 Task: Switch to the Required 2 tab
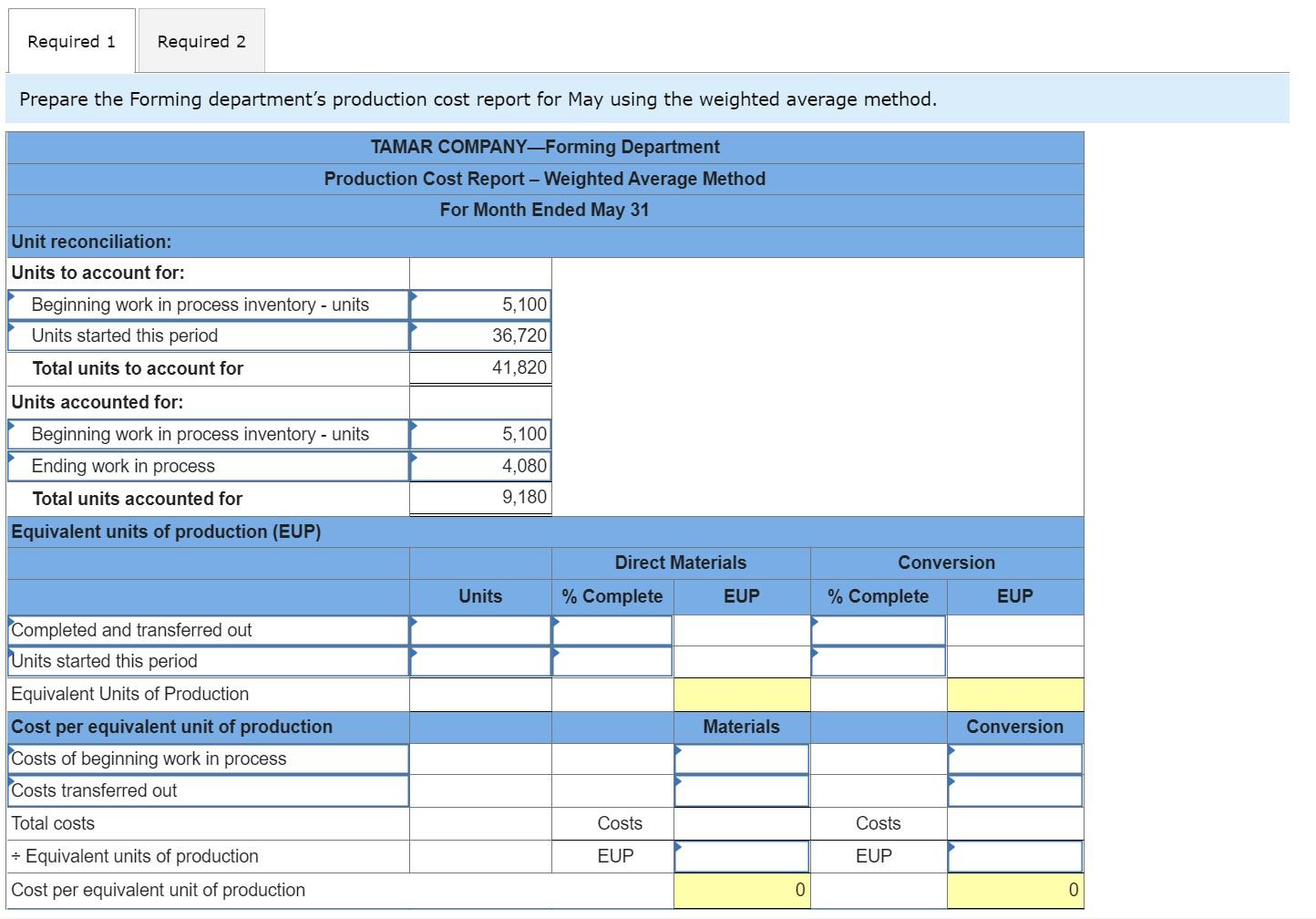point(201,41)
